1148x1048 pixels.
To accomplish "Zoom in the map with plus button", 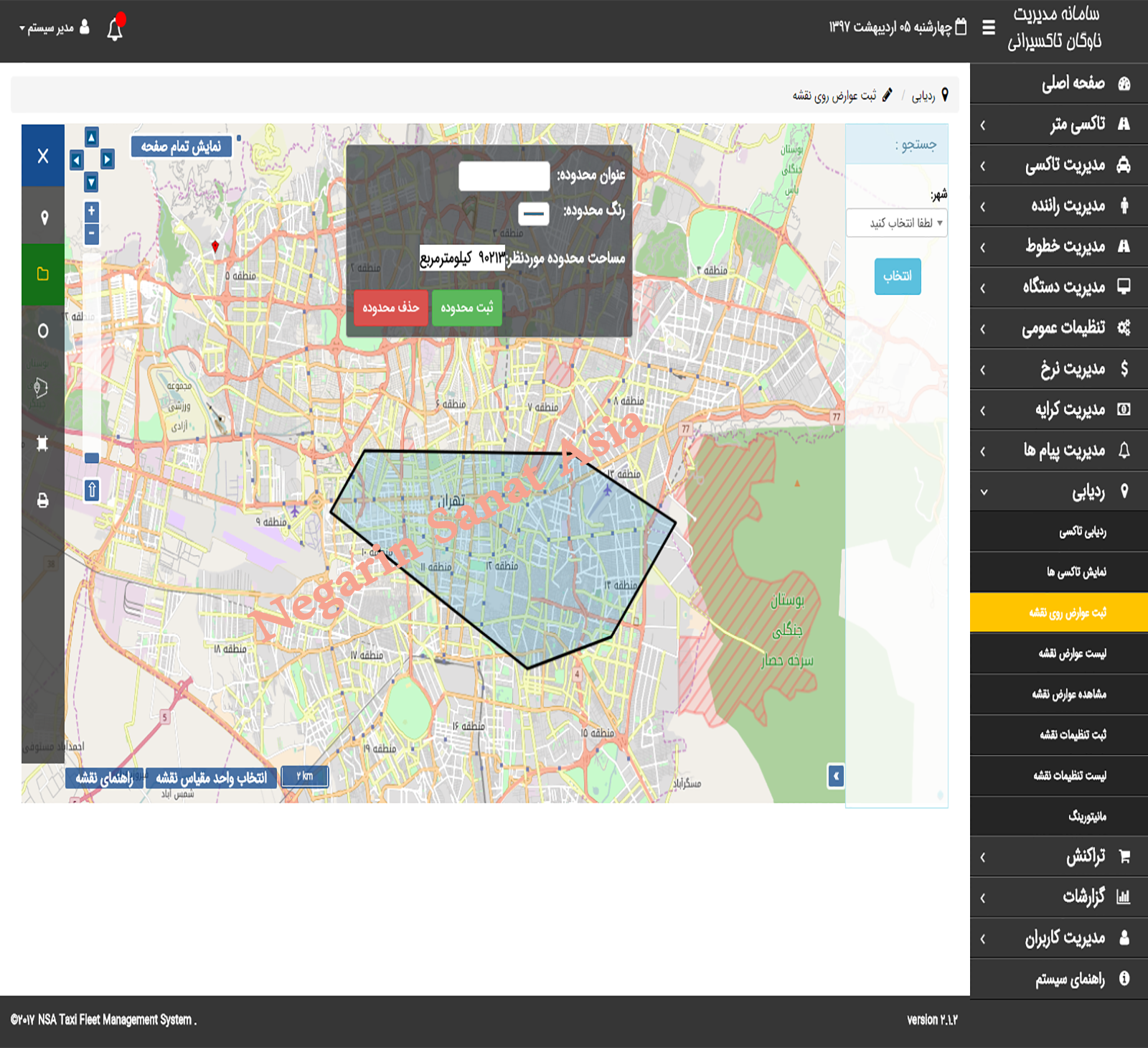I will (91, 211).
